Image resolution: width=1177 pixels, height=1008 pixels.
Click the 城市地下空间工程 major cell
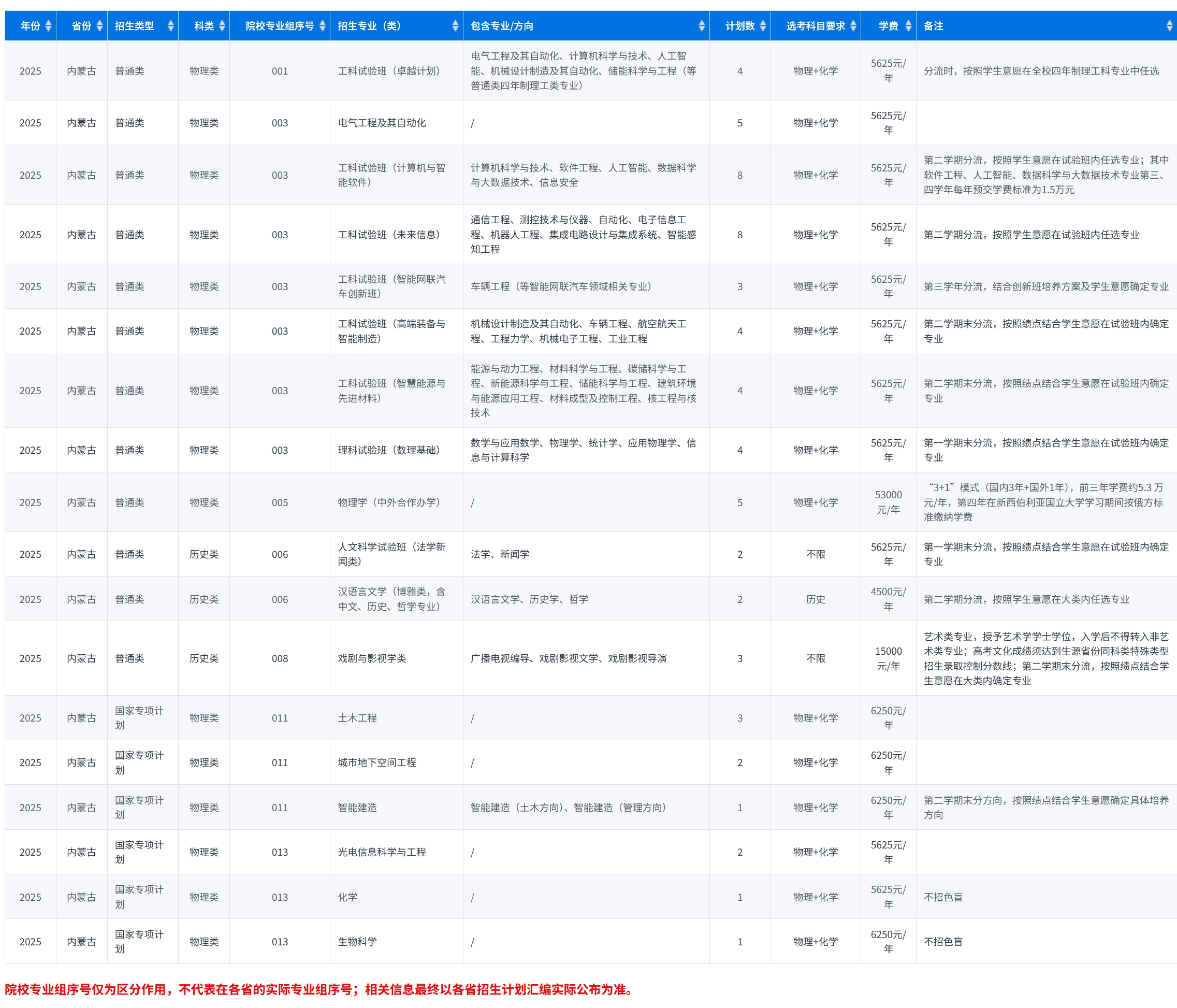coord(376,762)
